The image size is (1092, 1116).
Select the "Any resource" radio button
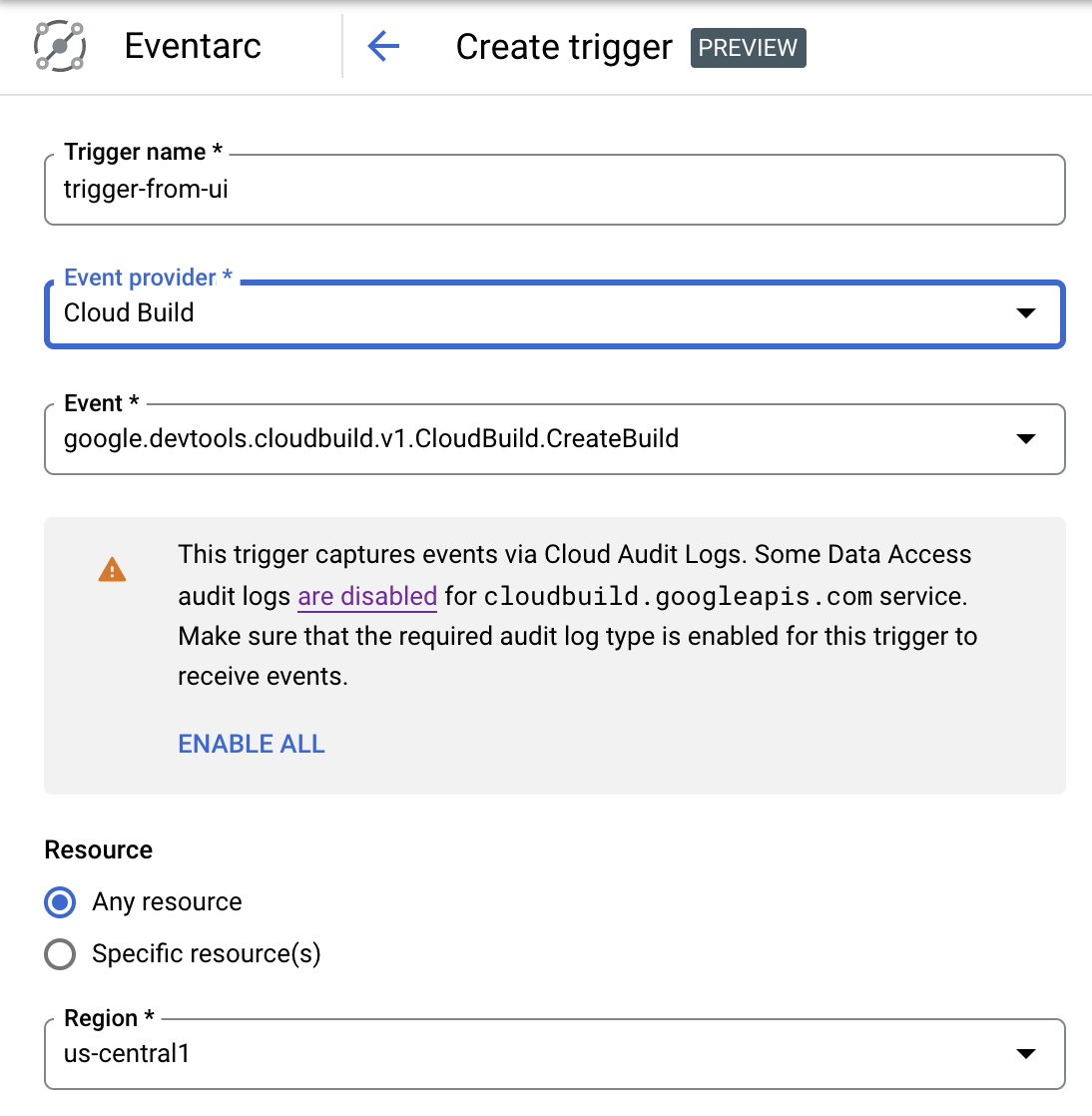(60, 902)
